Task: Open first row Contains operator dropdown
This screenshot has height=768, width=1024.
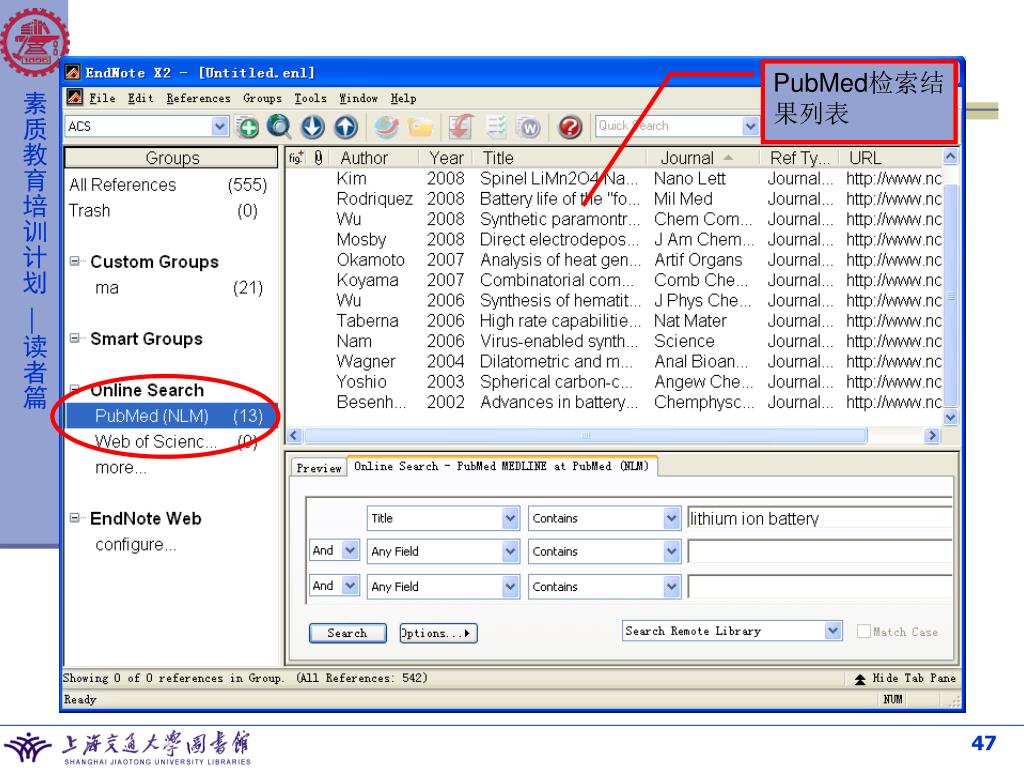Action: (671, 518)
